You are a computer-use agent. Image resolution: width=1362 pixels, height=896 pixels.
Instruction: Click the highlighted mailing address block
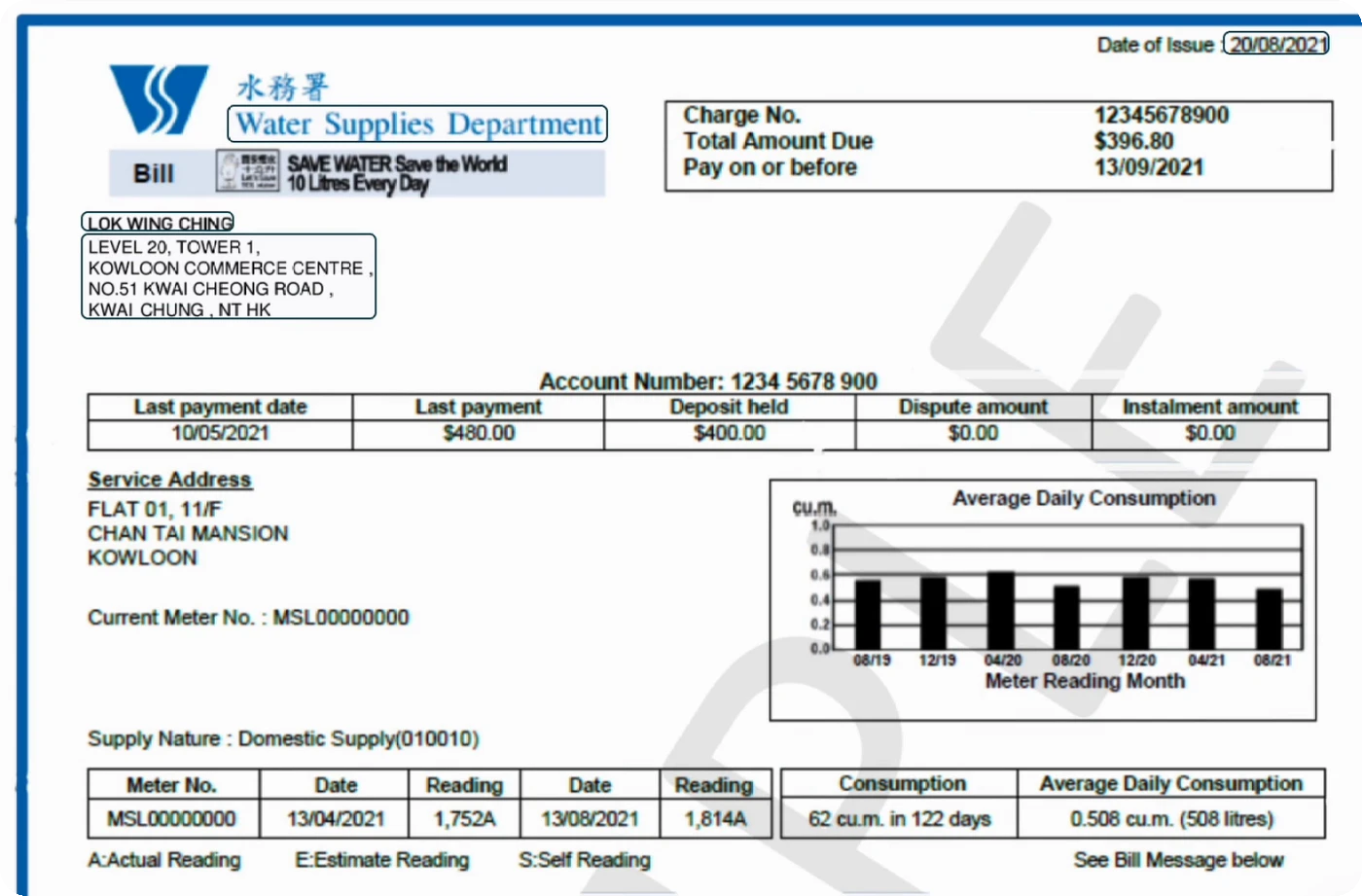(229, 276)
